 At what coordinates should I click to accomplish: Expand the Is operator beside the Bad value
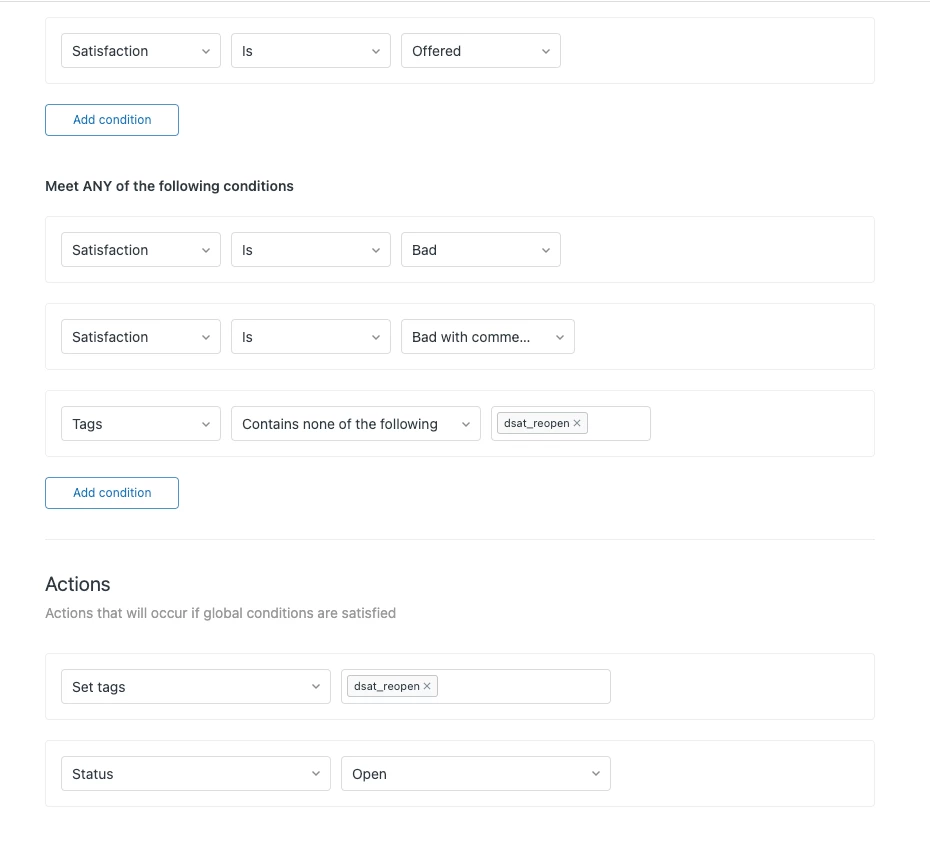[x=310, y=250]
